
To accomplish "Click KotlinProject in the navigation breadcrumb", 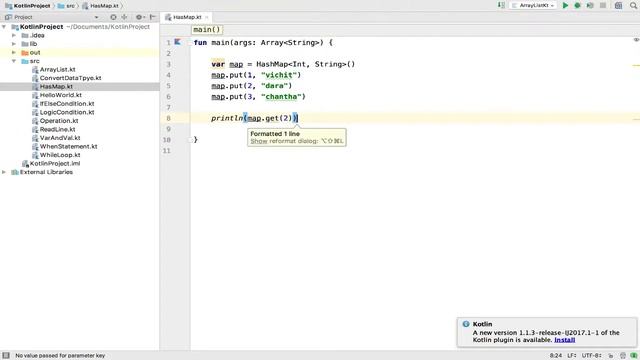I will pyautogui.click(x=28, y=6).
